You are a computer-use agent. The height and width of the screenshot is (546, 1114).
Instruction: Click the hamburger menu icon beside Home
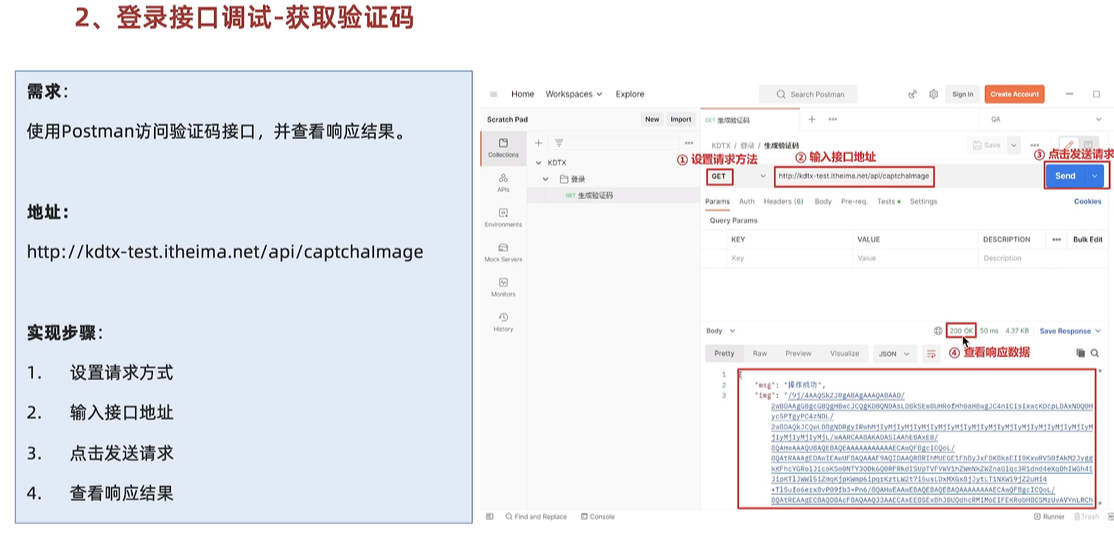click(x=494, y=94)
